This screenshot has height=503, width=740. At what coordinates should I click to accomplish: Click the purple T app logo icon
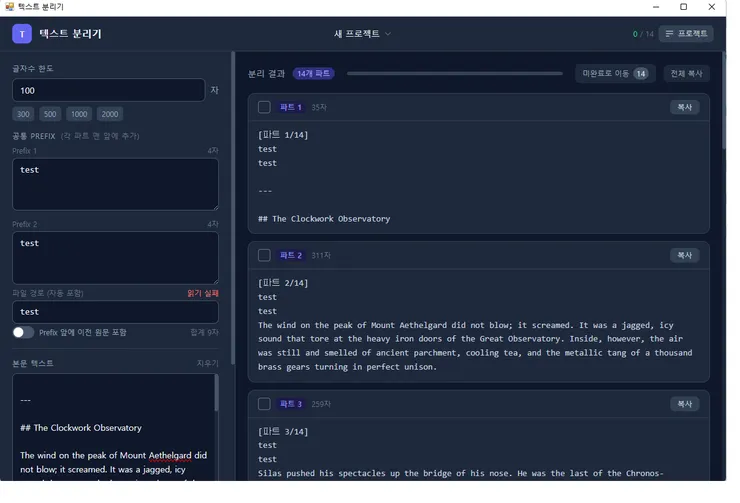[x=22, y=34]
